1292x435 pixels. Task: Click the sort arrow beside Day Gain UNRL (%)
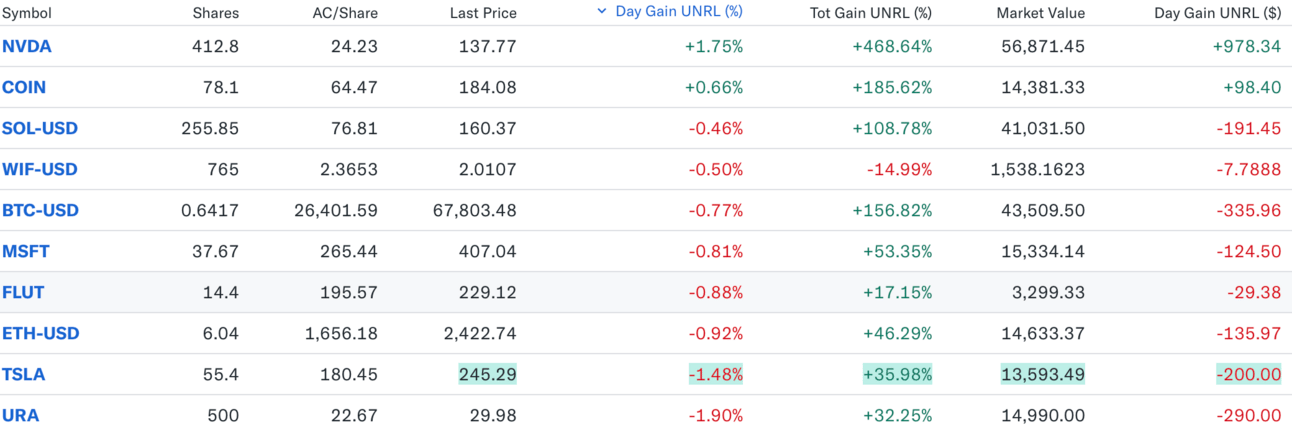601,12
